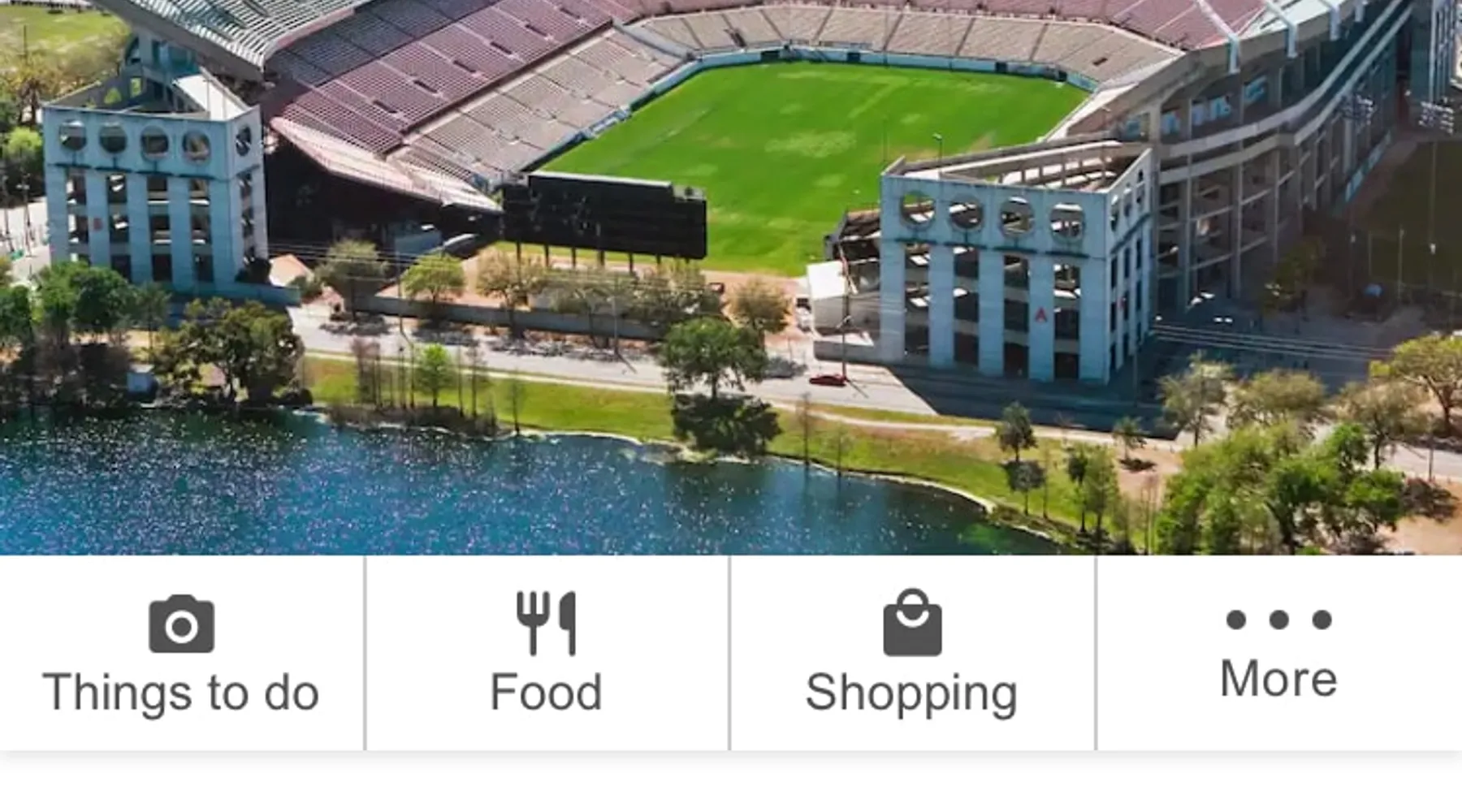Go to the "Shopping" text label

[x=911, y=693]
